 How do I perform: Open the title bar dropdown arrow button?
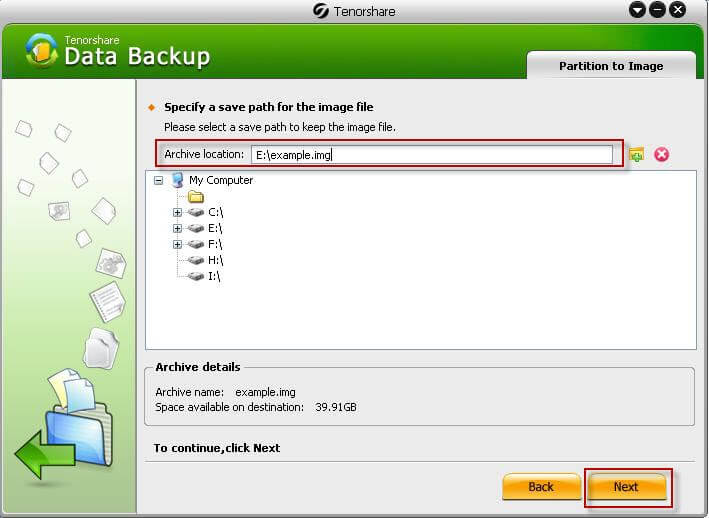(637, 10)
